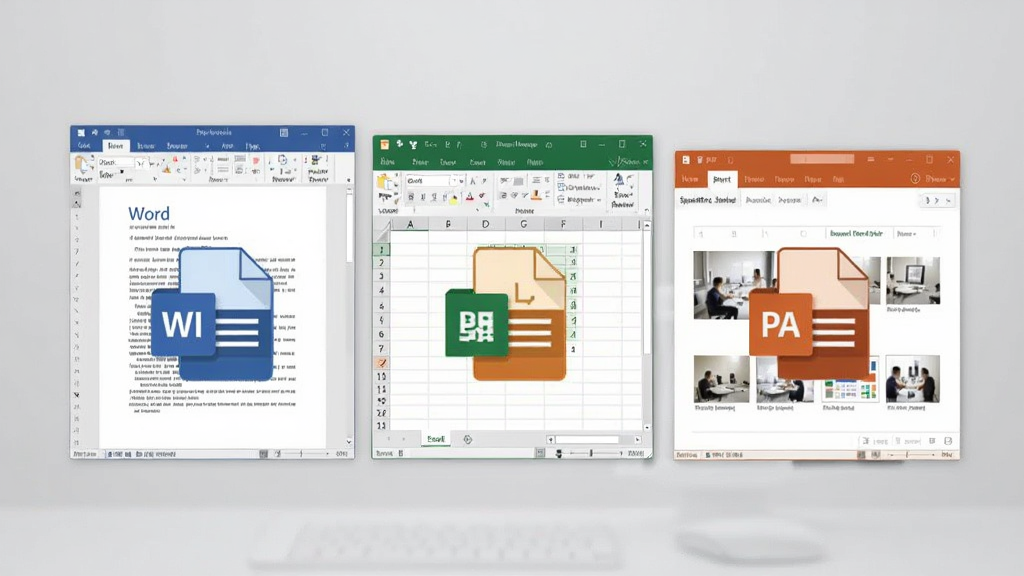Viewport: 1024px width, 576px height.
Task: Click the save icon in PowerPoint title bar
Action: 686,159
